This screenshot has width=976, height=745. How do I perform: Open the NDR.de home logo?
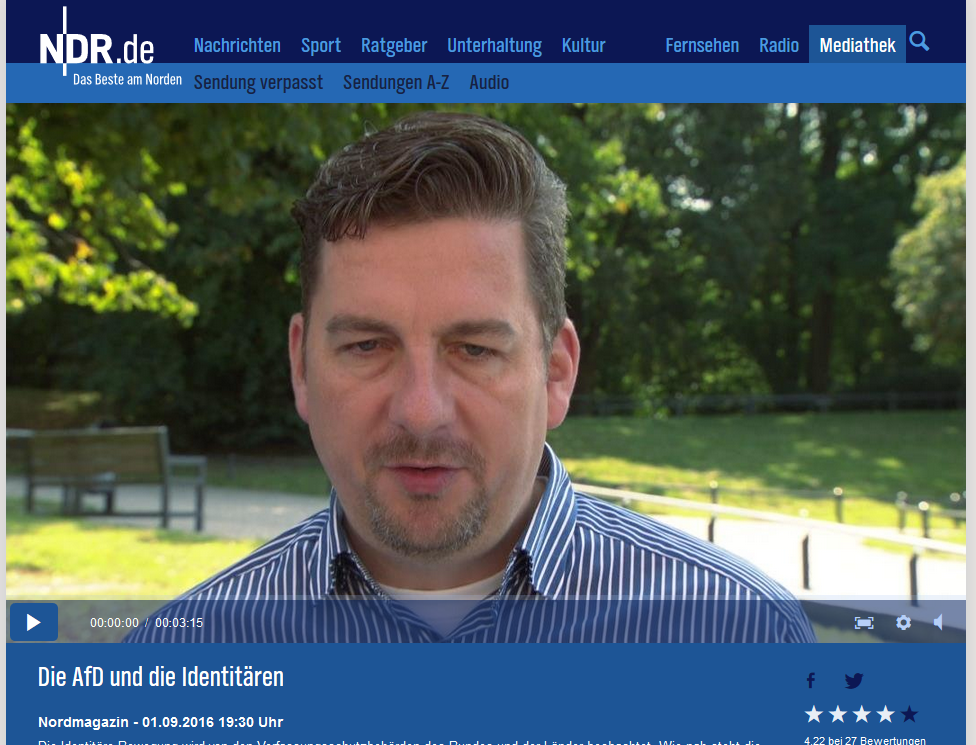[96, 48]
